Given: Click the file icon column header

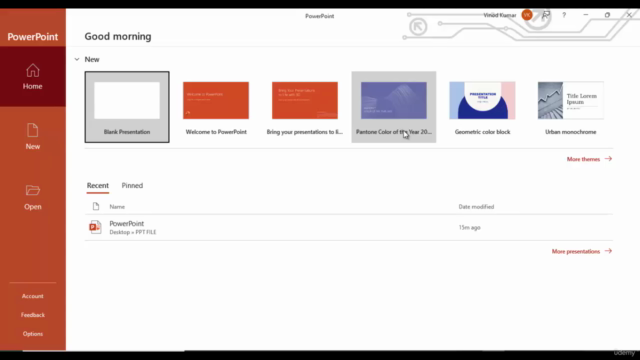Looking at the screenshot, I should point(96,207).
